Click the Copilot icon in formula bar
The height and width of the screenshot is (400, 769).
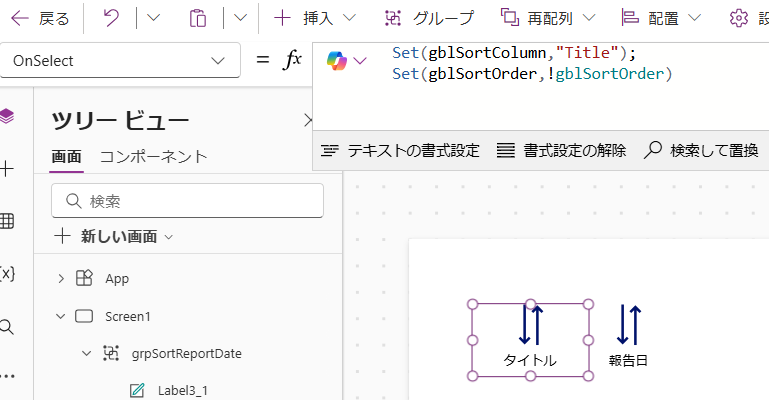tap(336, 61)
